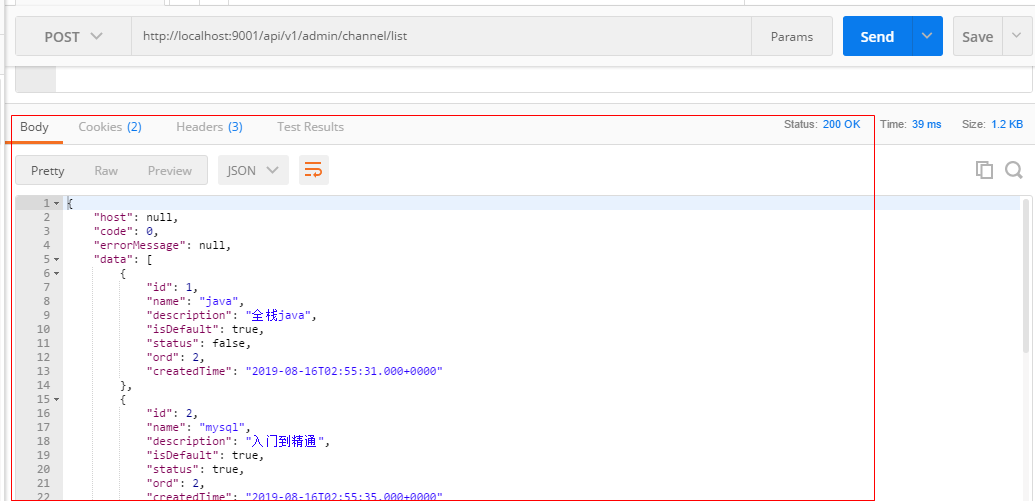The width and height of the screenshot is (1035, 501).
Task: Click the "ord": 2 line on row 12
Action: point(176,357)
